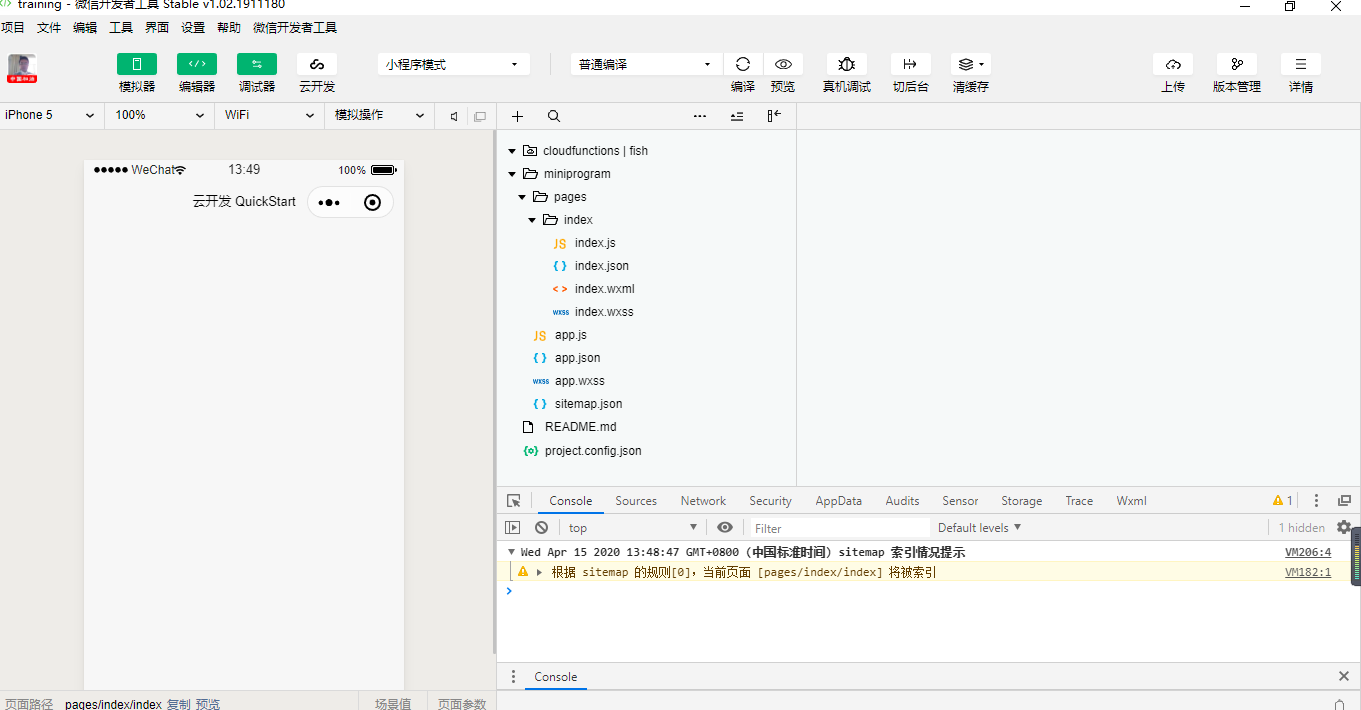Click the detach simulator window icon
The width and height of the screenshot is (1361, 710).
(480, 116)
